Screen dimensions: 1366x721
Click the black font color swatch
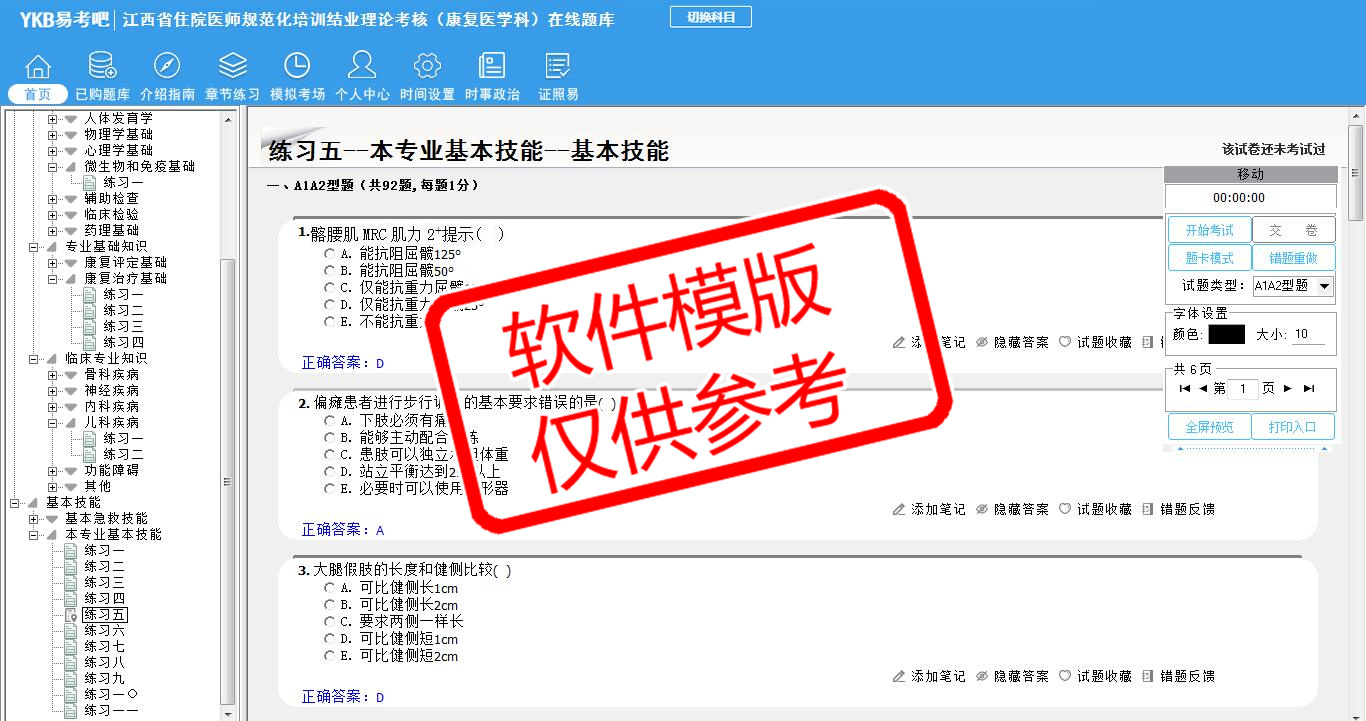click(1226, 335)
